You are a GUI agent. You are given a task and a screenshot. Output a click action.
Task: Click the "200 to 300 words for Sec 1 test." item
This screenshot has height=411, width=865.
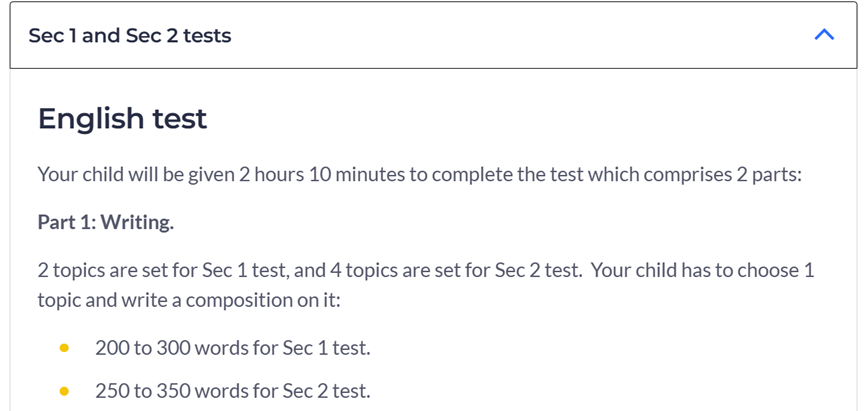[233, 348]
